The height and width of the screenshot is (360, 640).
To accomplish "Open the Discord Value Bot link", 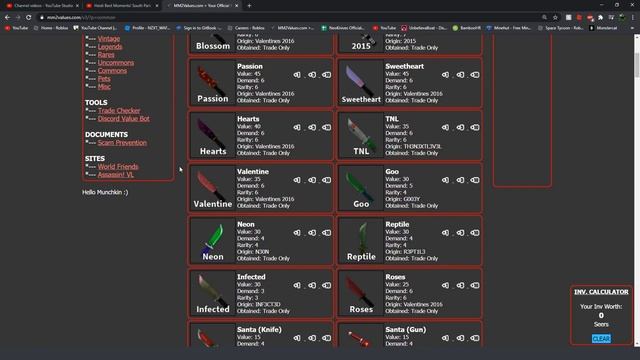I will [124, 119].
